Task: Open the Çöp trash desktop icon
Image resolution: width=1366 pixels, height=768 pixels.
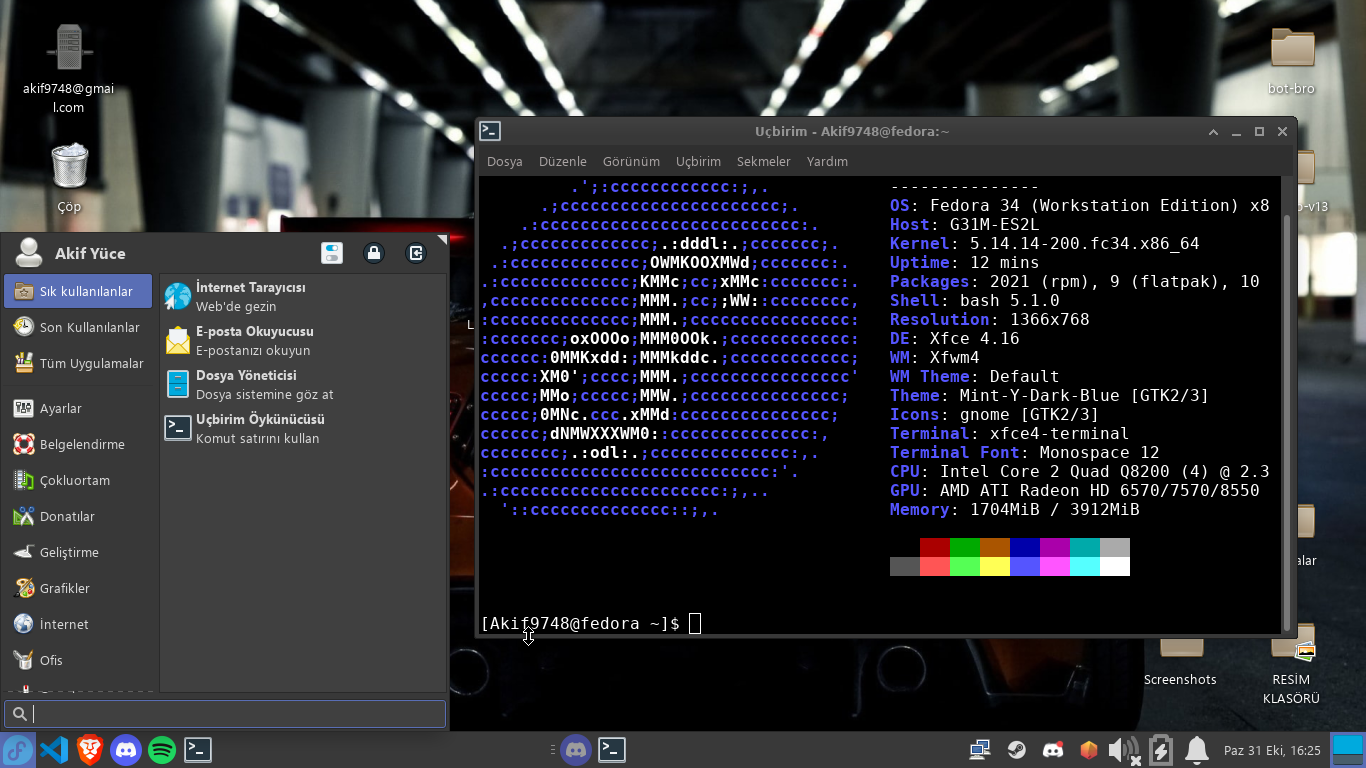Action: tap(69, 178)
